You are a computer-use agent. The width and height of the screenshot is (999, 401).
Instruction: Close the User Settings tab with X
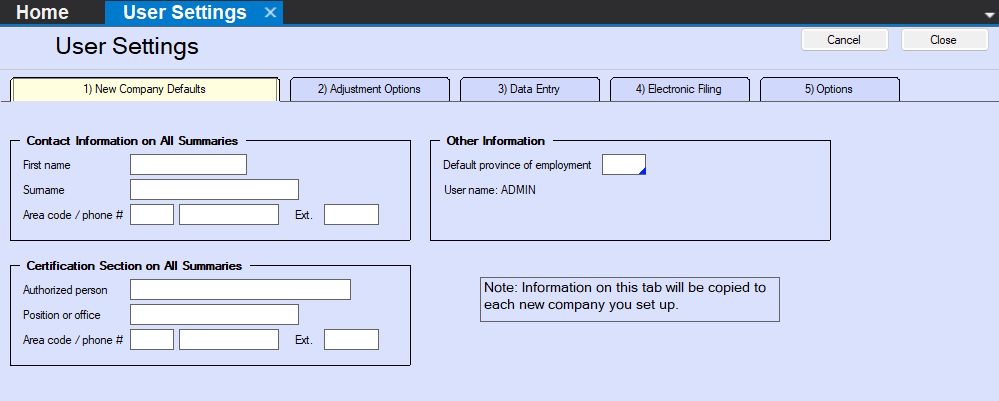(x=270, y=13)
